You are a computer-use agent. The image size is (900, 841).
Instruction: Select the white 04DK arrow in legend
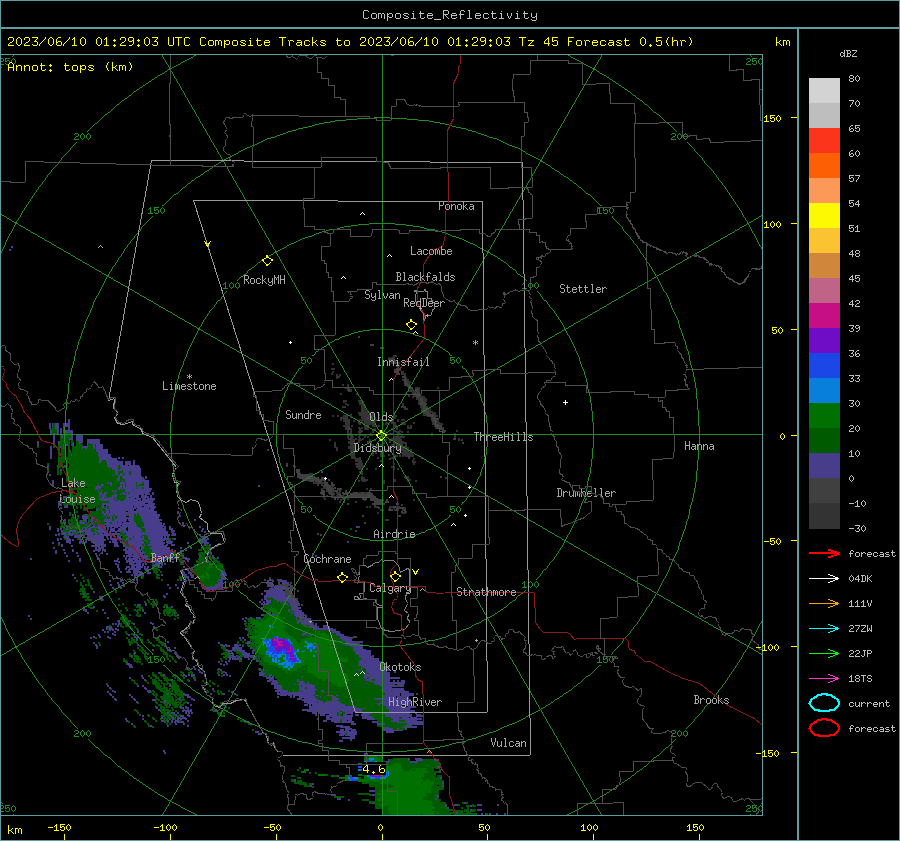[824, 578]
